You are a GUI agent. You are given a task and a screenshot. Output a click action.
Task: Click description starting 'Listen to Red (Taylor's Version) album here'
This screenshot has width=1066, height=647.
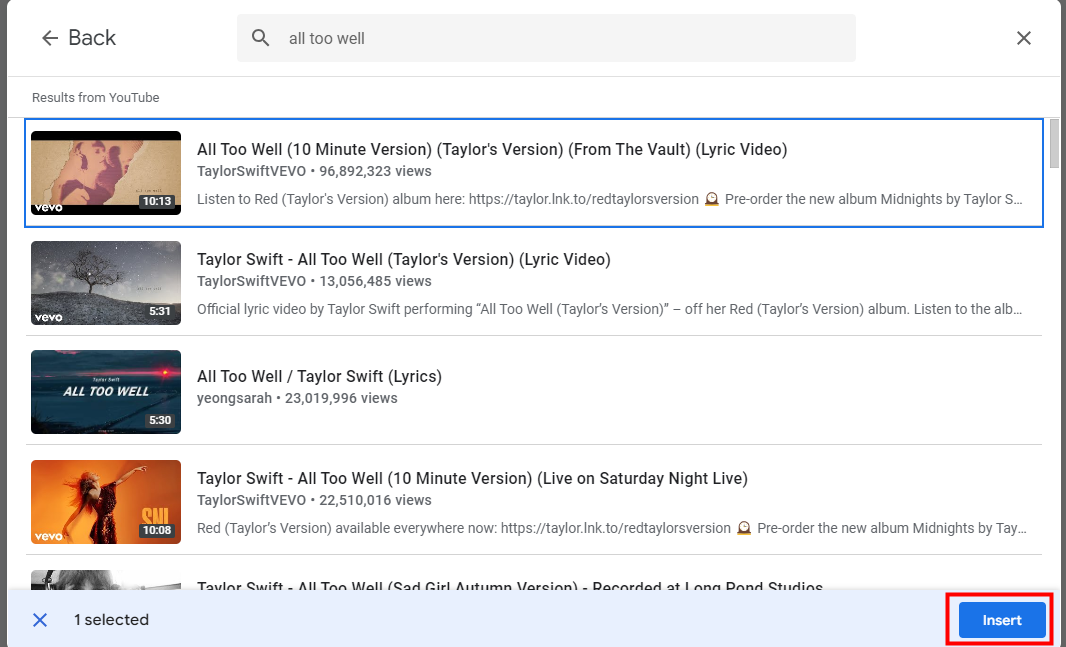[x=610, y=199]
